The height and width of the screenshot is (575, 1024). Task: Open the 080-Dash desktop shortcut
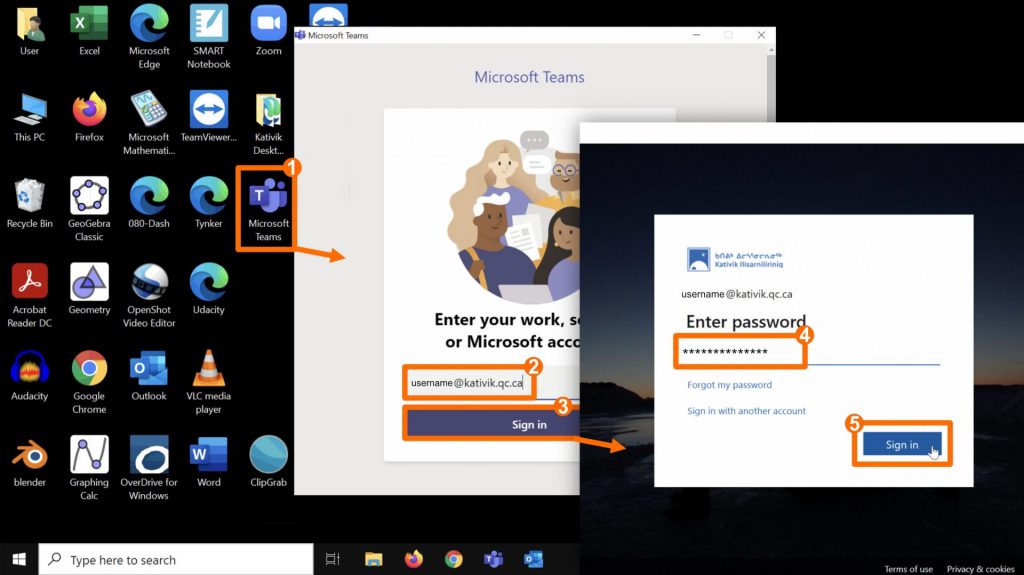tap(149, 203)
